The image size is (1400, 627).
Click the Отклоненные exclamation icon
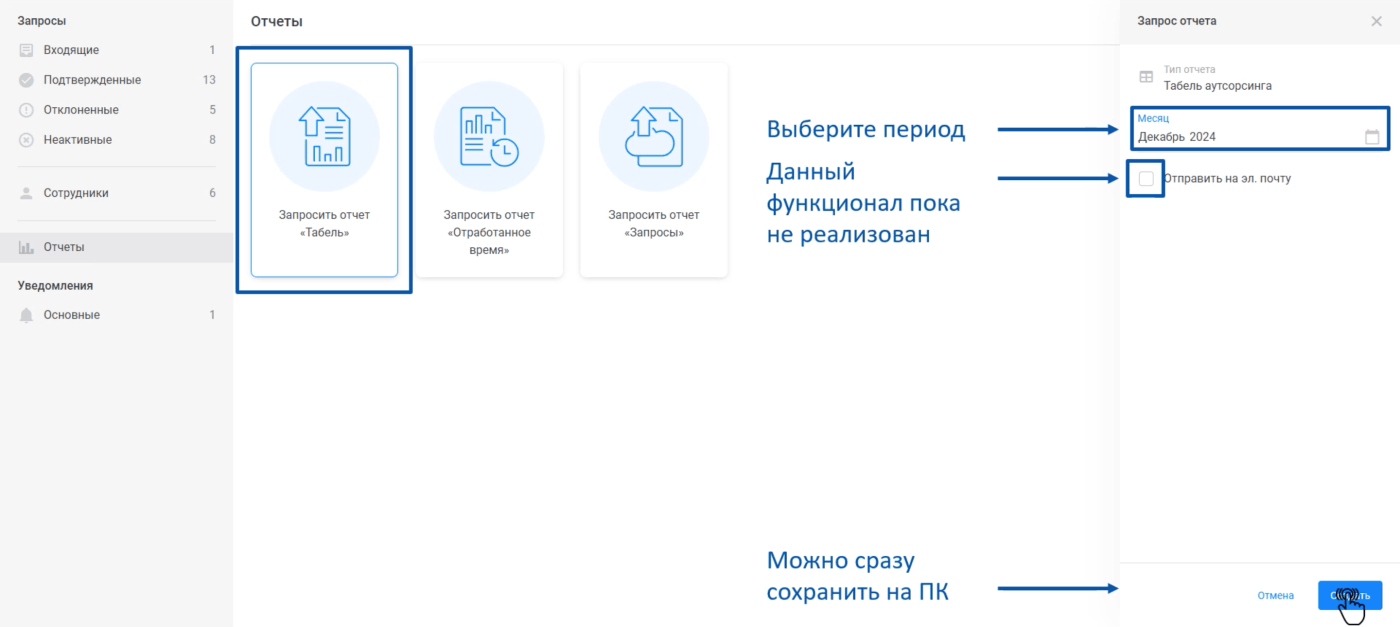(x=26, y=110)
